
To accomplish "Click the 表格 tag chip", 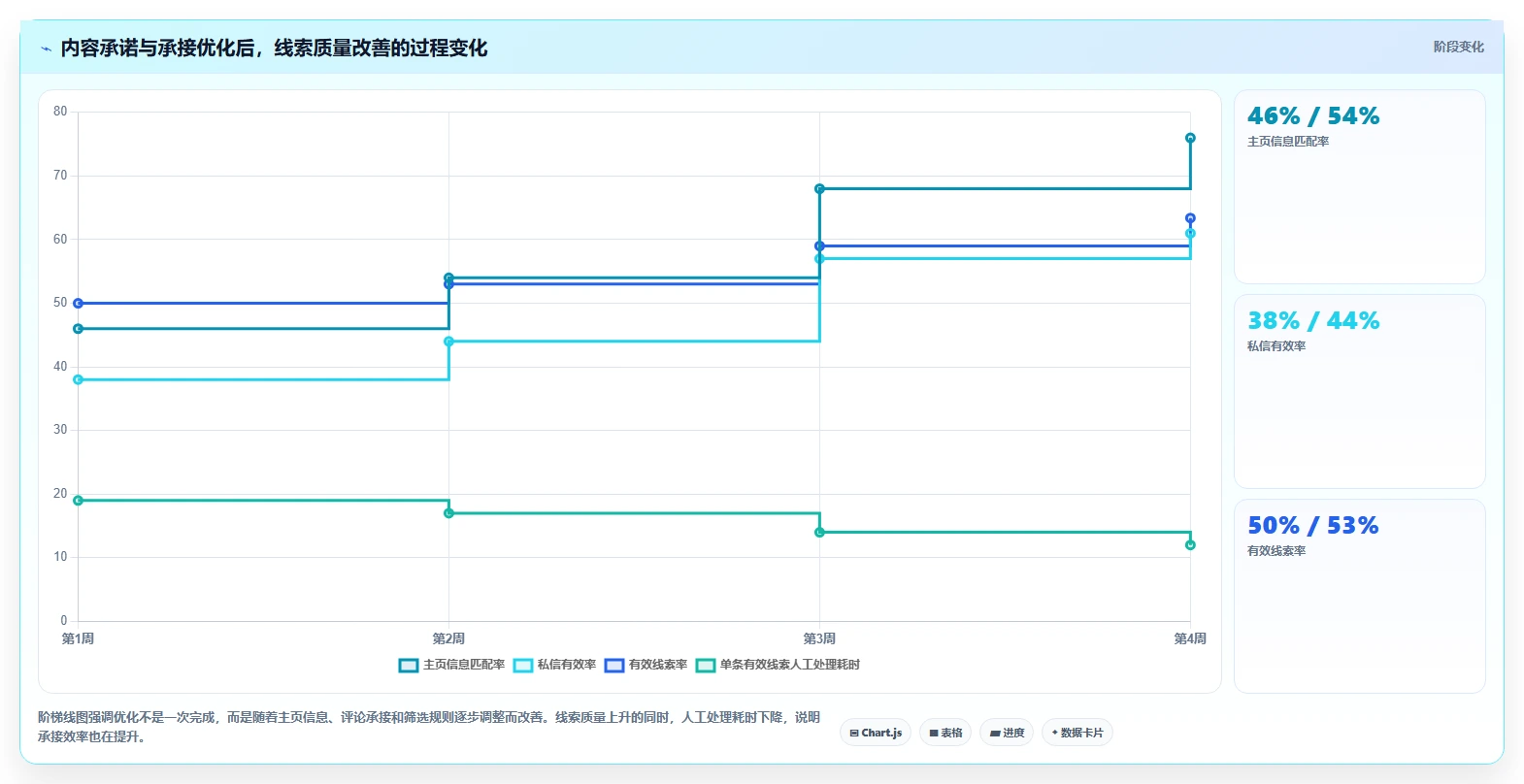I will tap(945, 733).
